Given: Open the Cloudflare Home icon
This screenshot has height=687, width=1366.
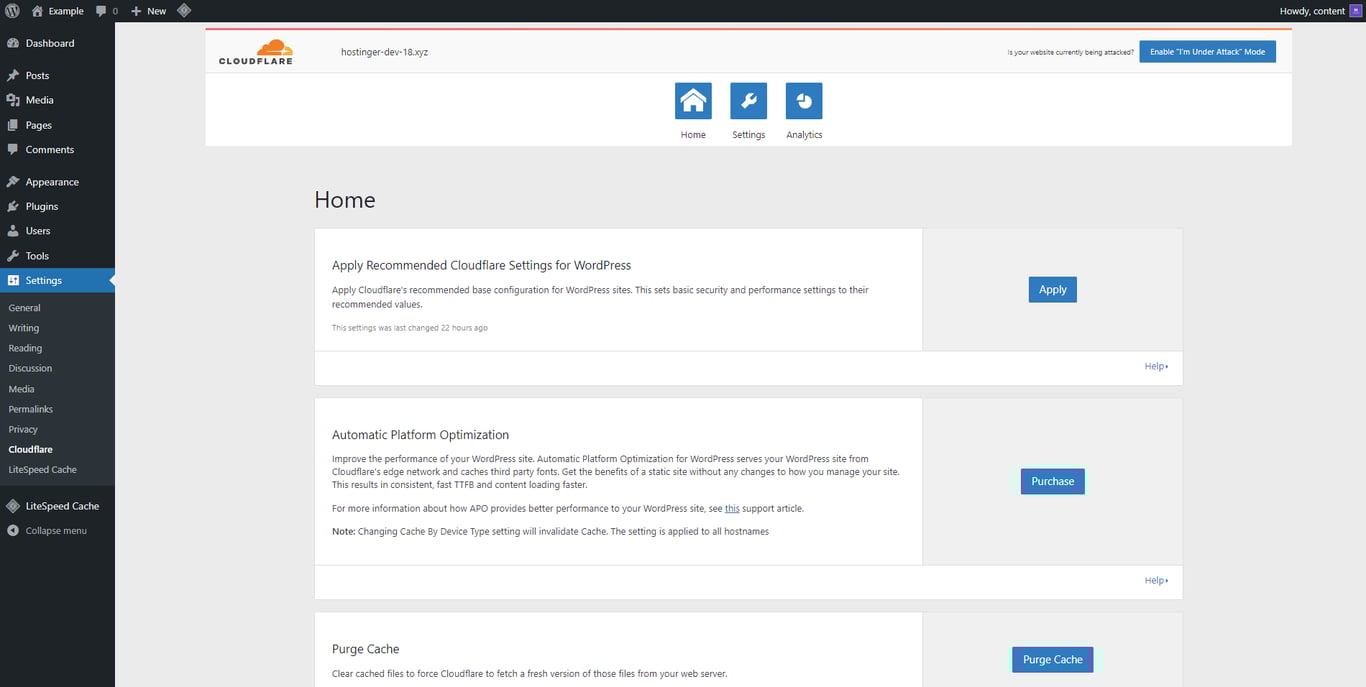Looking at the screenshot, I should (x=693, y=100).
